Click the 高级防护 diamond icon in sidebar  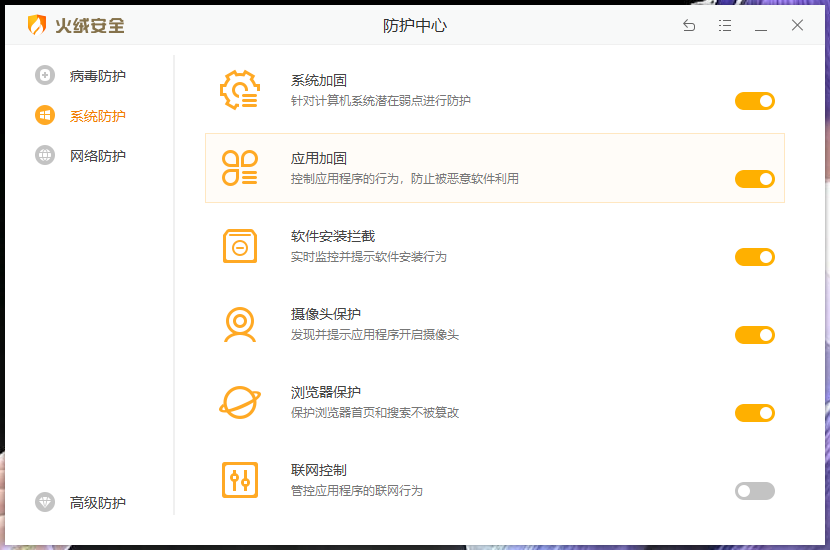click(x=45, y=502)
